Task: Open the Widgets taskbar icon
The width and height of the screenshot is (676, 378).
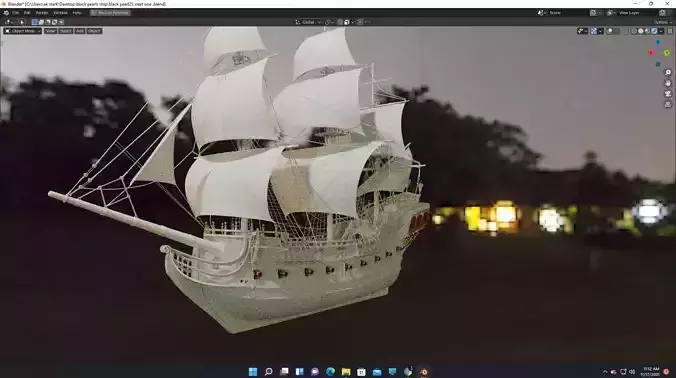Action: pyautogui.click(x=300, y=371)
